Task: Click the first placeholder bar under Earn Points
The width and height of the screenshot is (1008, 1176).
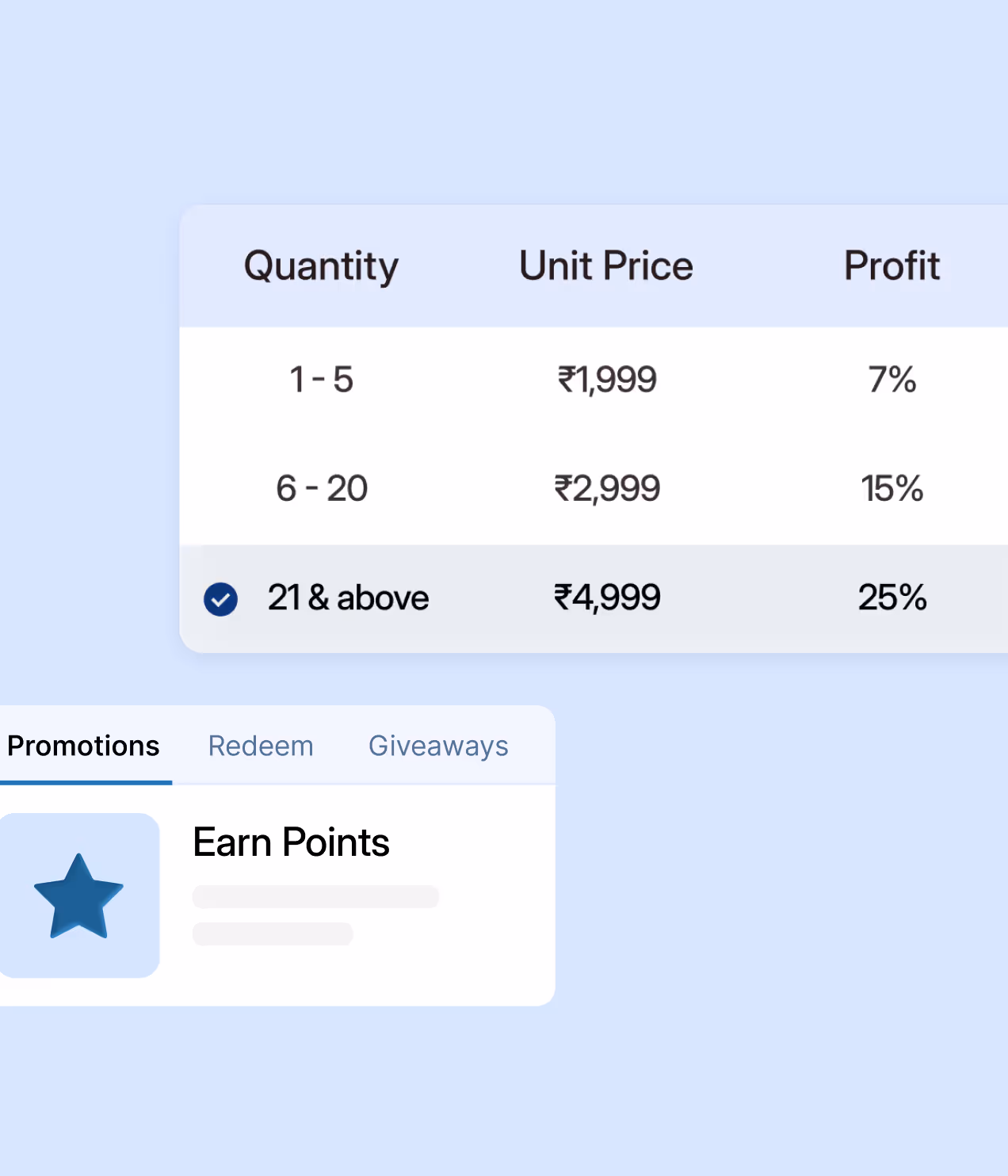Action: coord(315,897)
